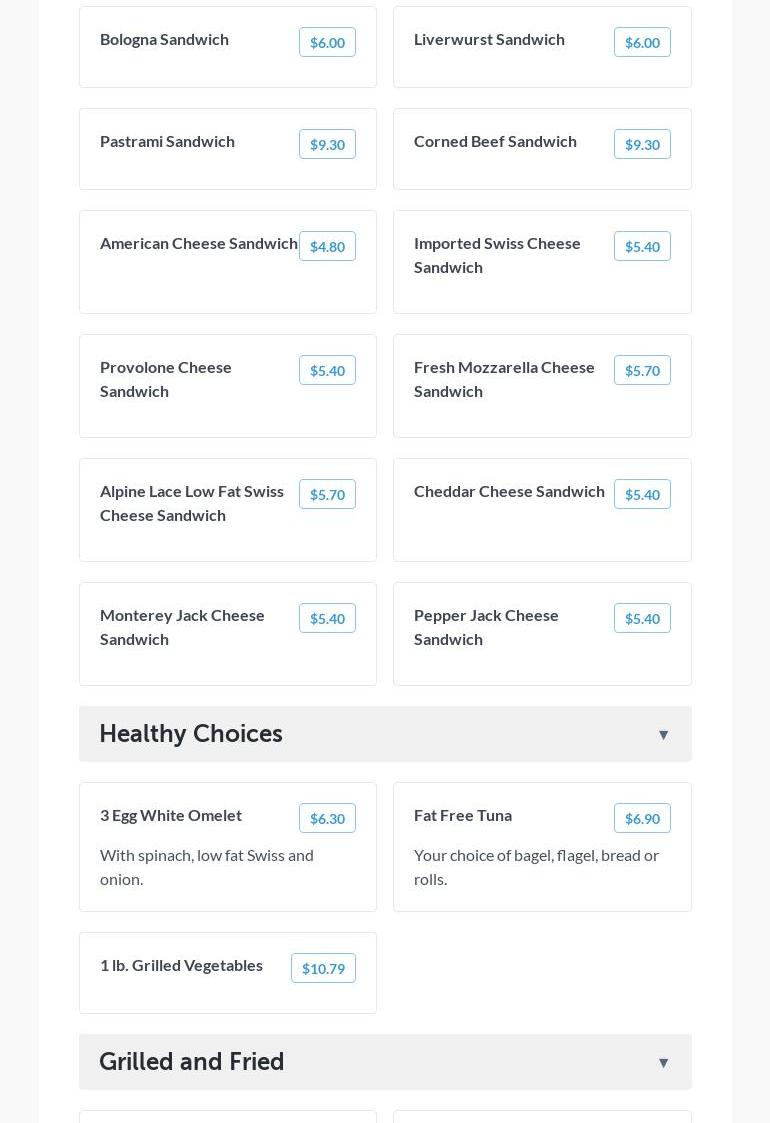770x1123 pixels.
Task: Collapse the Healthy Choices section arrow
Action: [x=663, y=735]
